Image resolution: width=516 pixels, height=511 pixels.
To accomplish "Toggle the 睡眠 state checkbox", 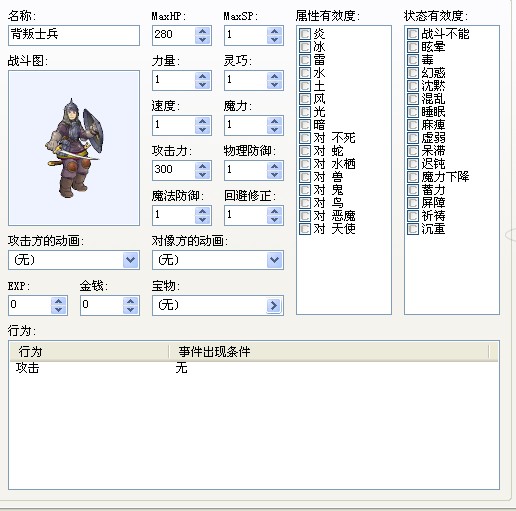I will [x=413, y=112].
